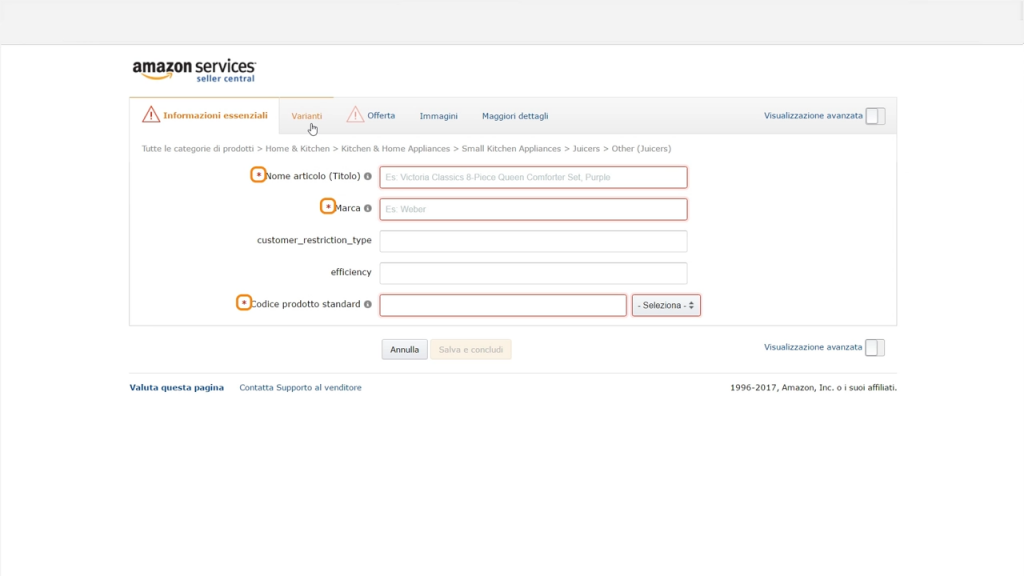
Task: Click info icon next to Nome articolo (Titolo)
Action: [368, 177]
